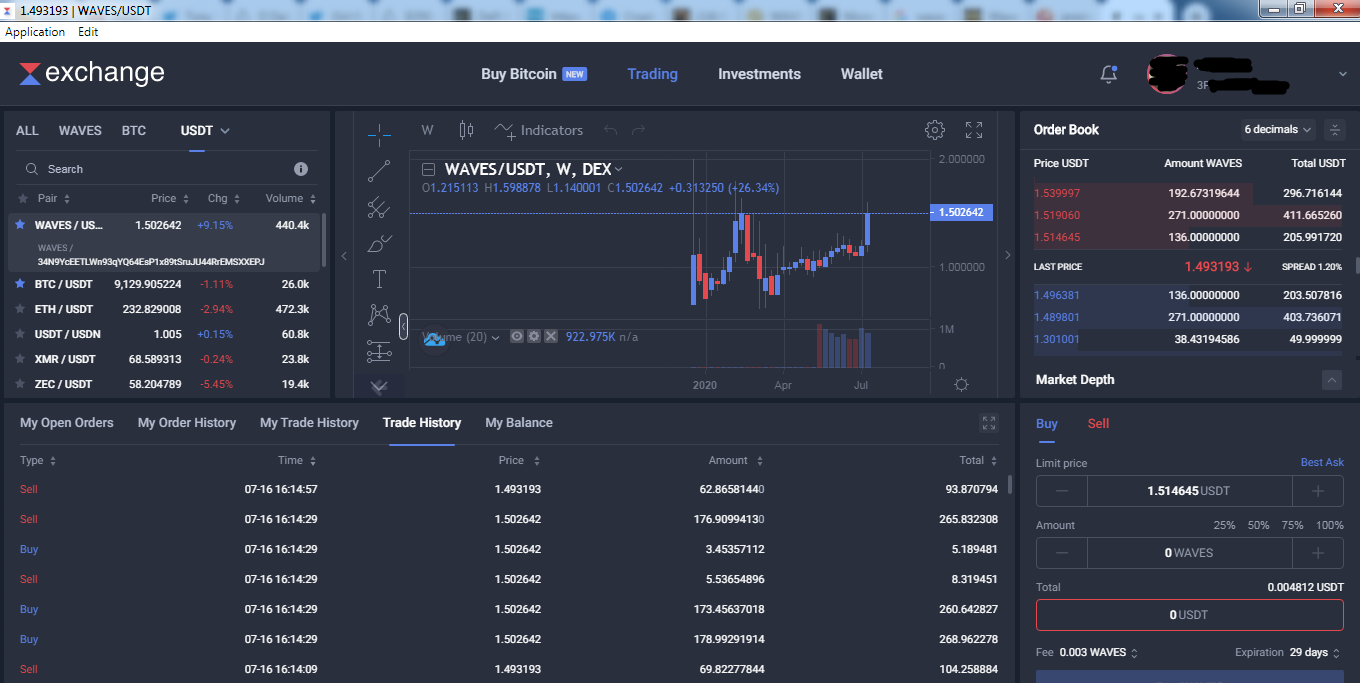Open chart axis settings at bottom right

(961, 385)
